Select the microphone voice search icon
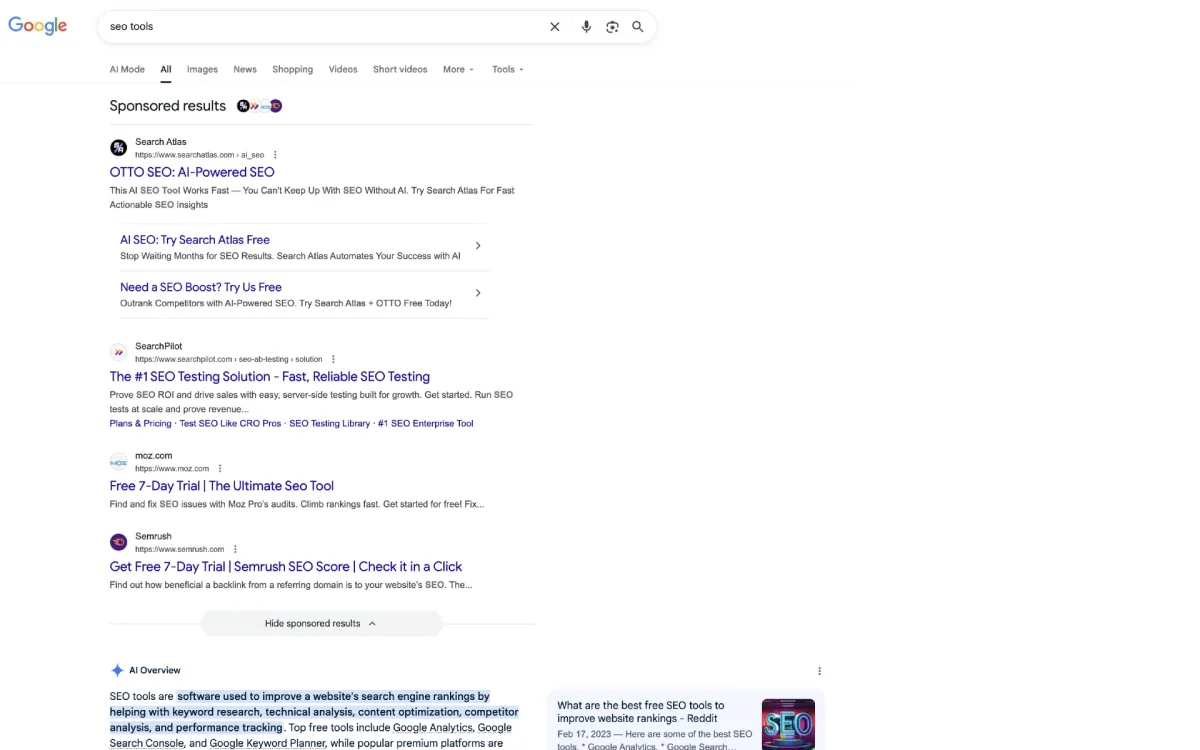Viewport: 1200px width, 750px height. (x=587, y=27)
